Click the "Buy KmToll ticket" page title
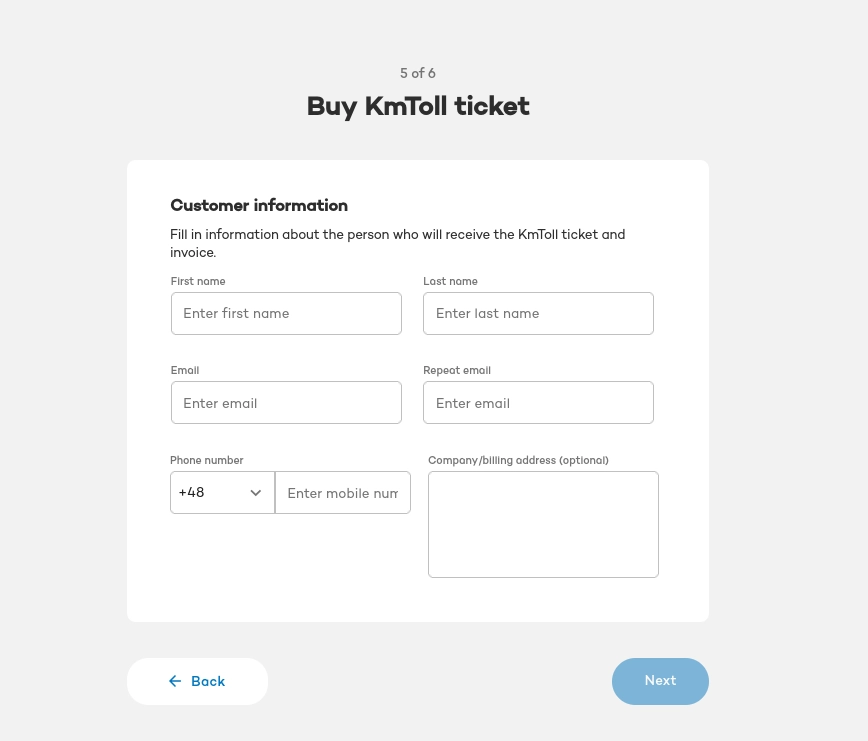868x741 pixels. pyautogui.click(x=418, y=106)
